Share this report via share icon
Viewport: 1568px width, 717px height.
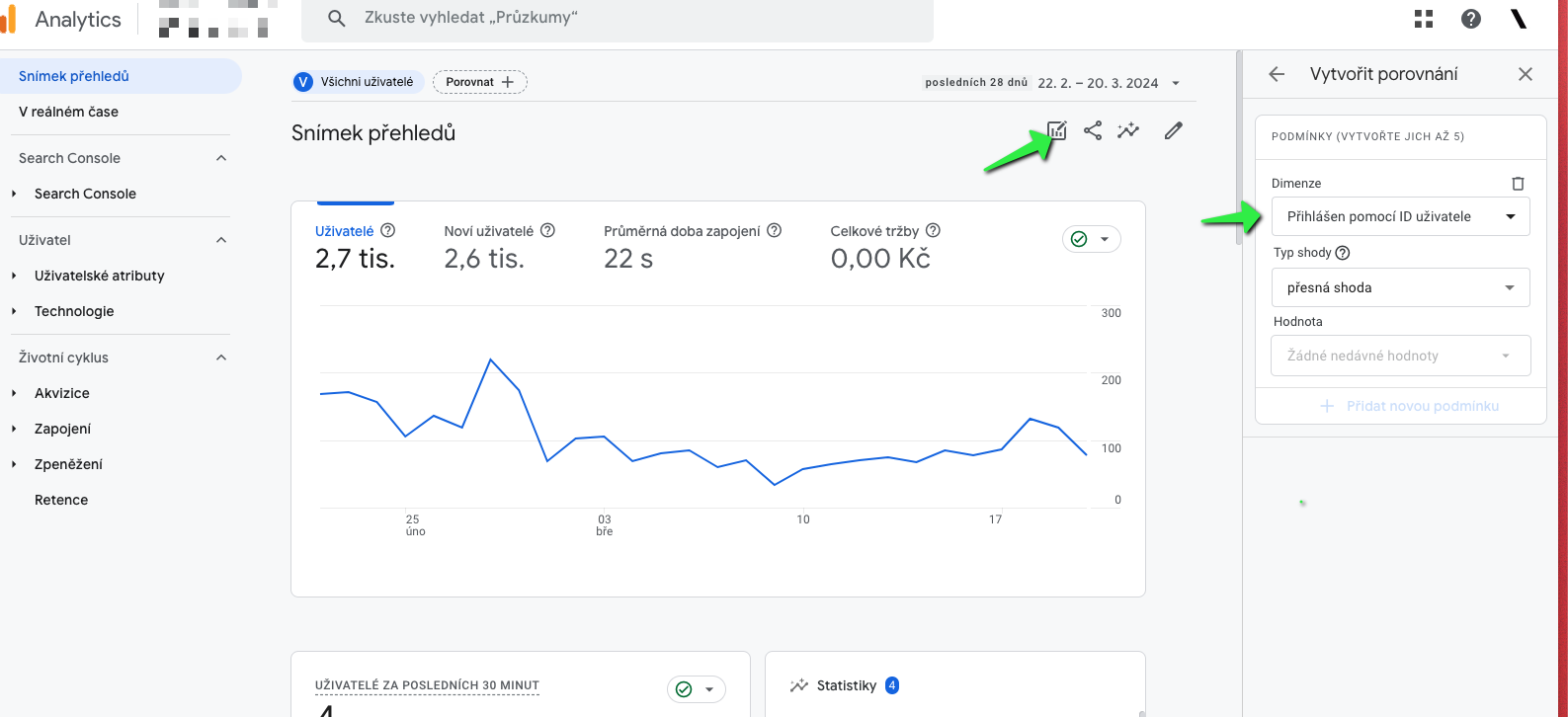point(1093,130)
